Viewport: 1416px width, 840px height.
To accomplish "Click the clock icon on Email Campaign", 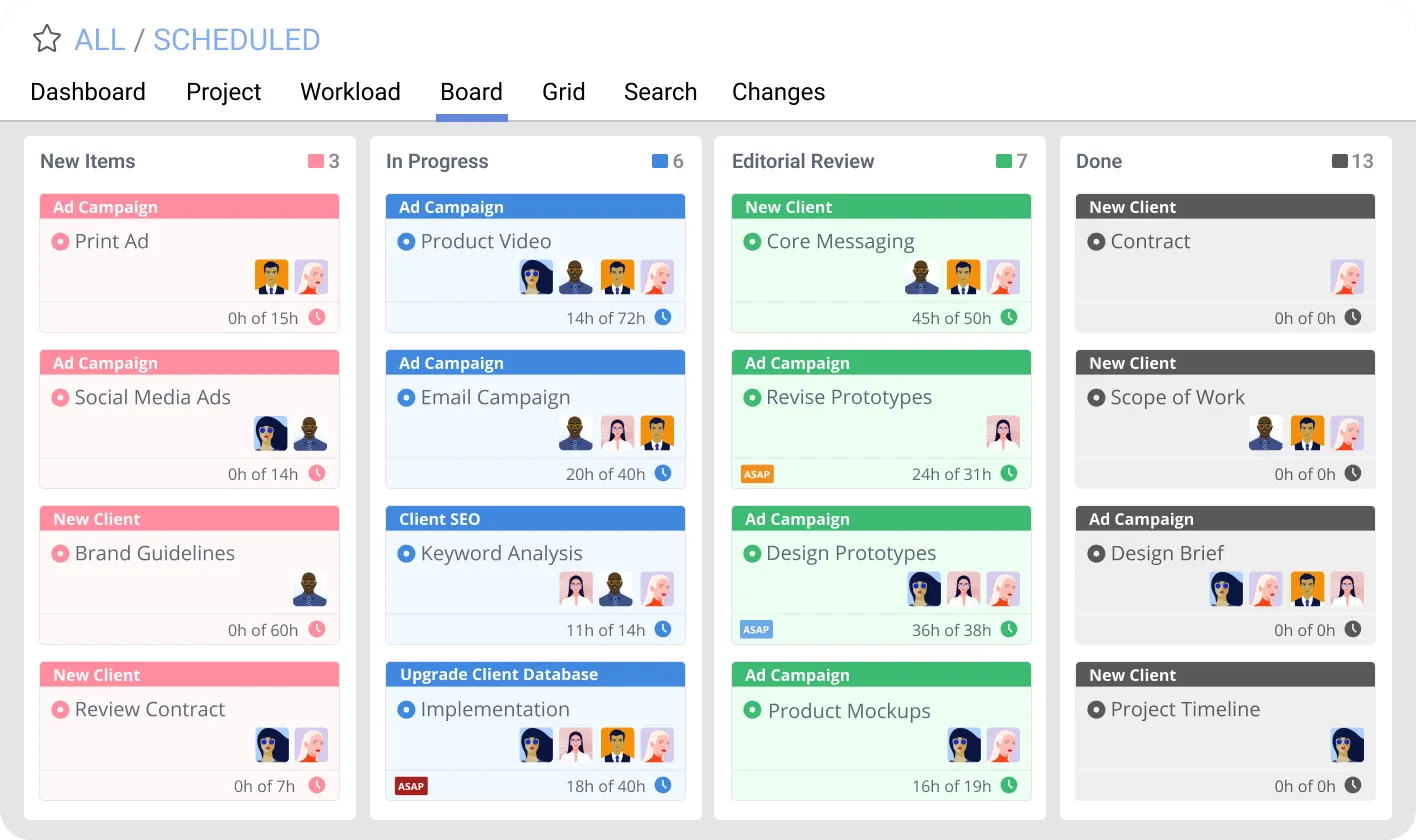I will coord(663,473).
